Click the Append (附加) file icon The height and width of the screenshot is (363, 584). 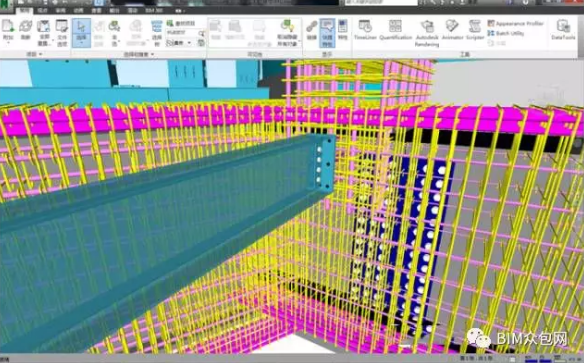(7, 26)
